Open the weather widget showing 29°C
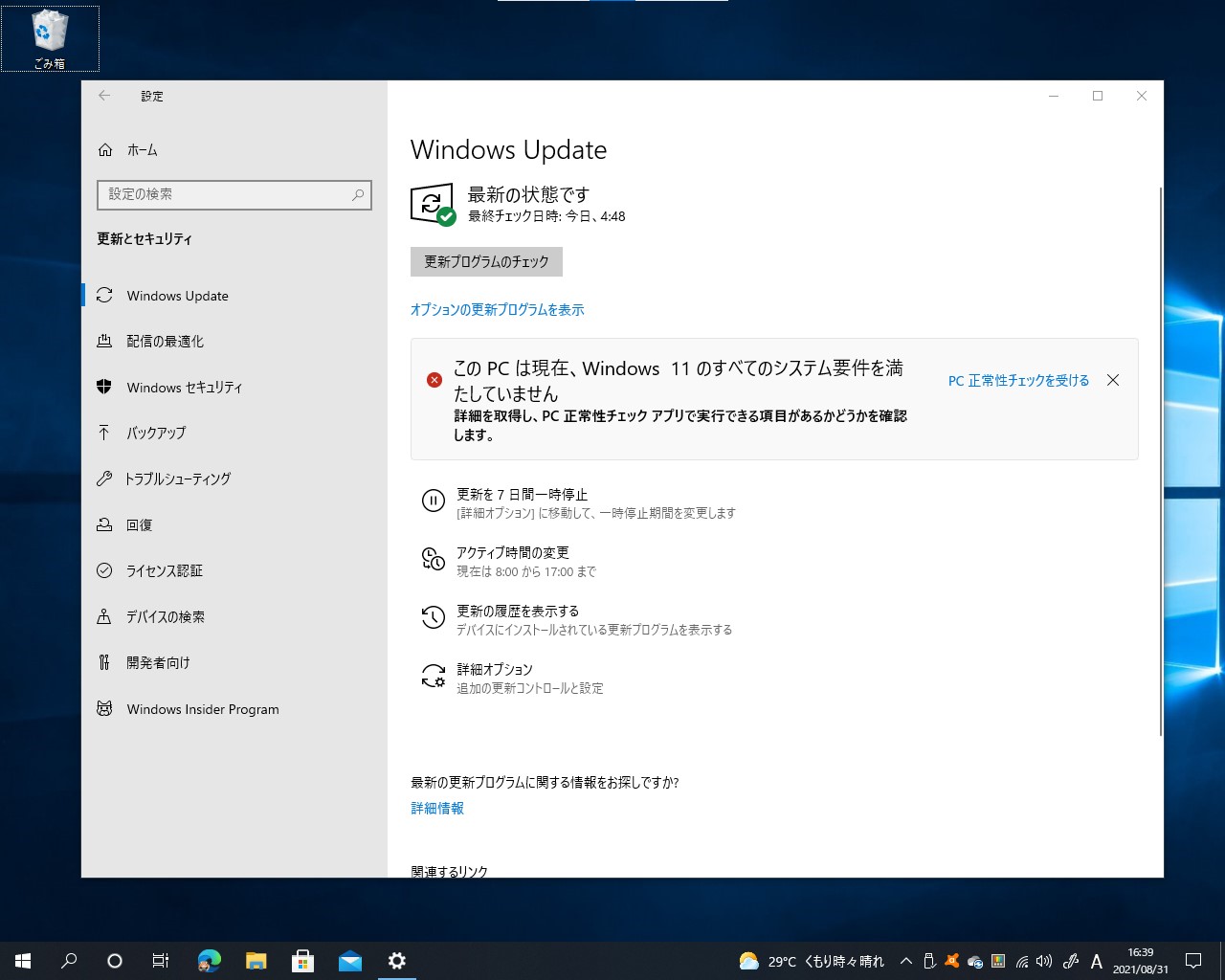 (x=812, y=961)
